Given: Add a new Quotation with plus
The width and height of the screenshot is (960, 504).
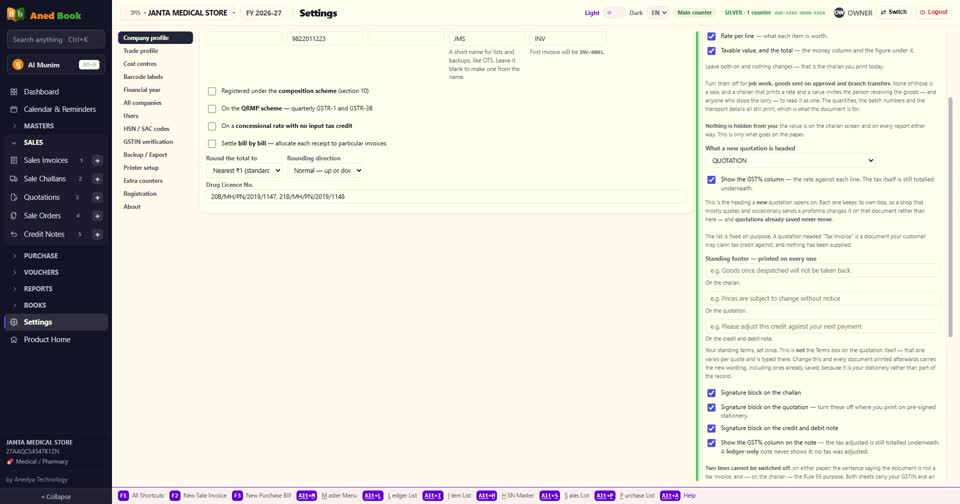Looking at the screenshot, I should click(x=97, y=197).
